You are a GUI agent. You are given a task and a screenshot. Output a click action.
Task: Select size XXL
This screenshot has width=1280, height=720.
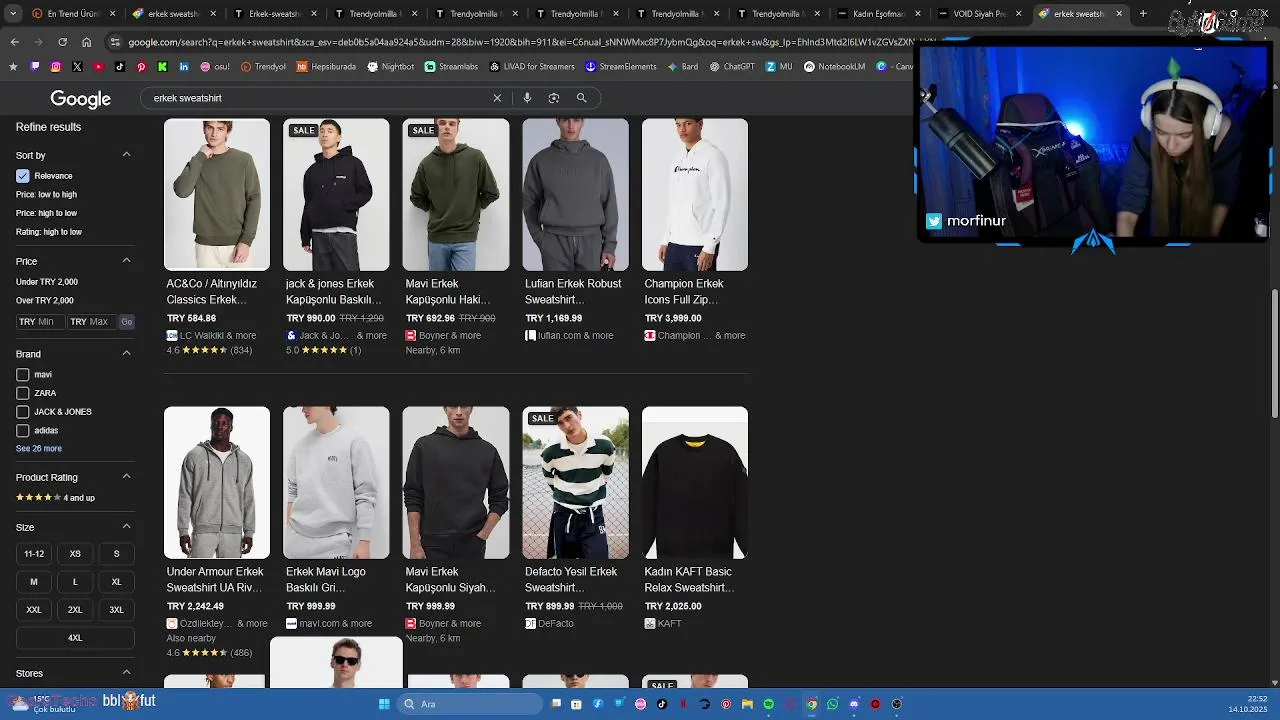click(x=34, y=610)
